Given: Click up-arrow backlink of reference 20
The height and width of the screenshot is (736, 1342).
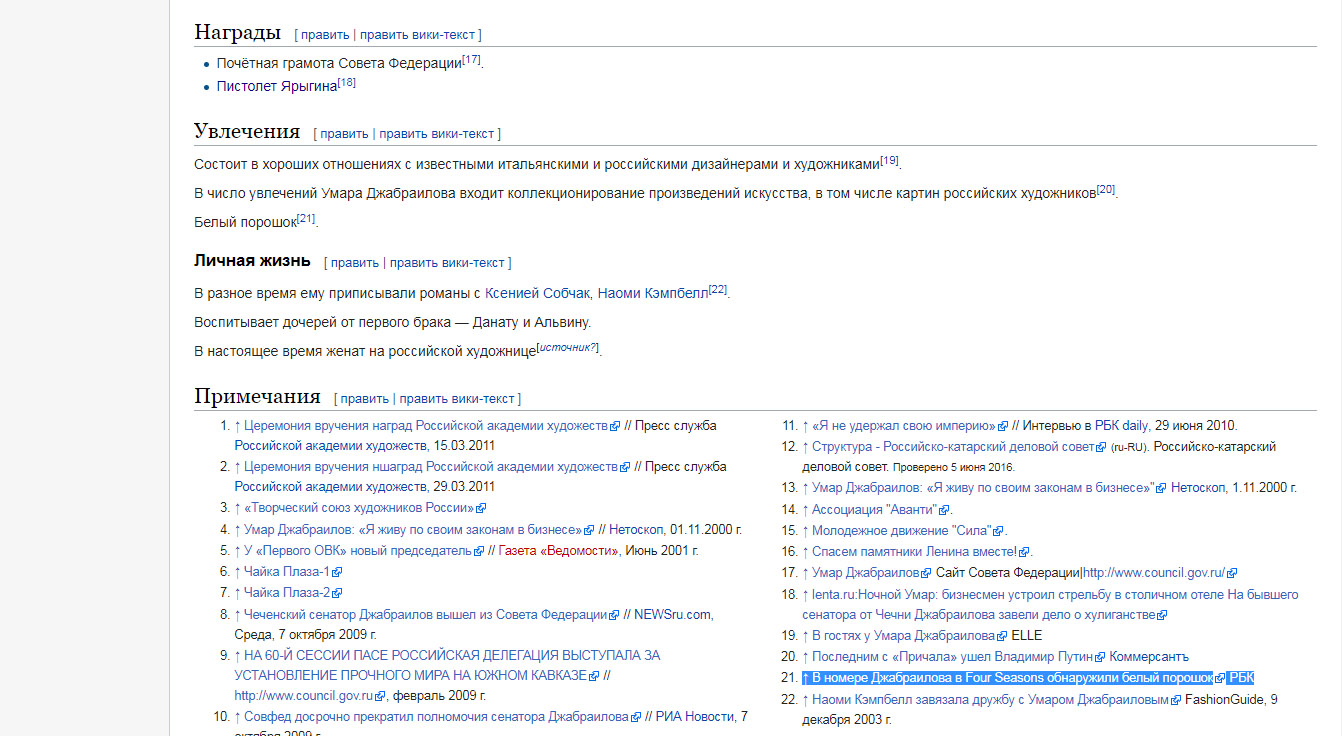Looking at the screenshot, I should pos(805,656).
